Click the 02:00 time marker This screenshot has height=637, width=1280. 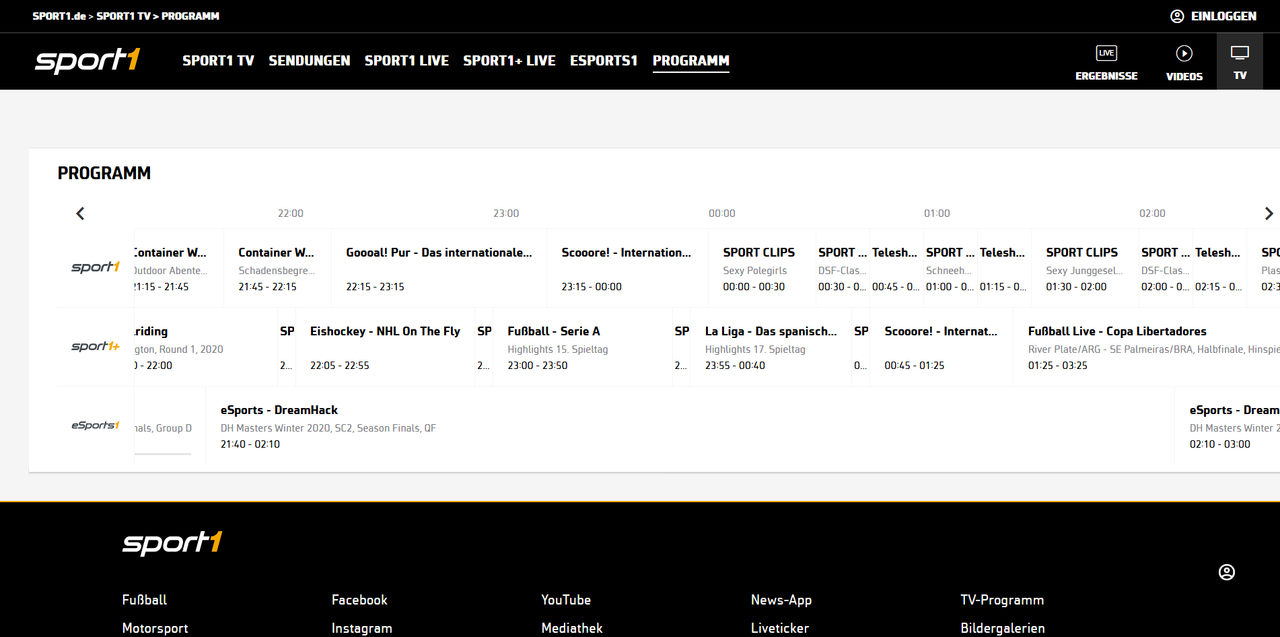click(x=1152, y=213)
